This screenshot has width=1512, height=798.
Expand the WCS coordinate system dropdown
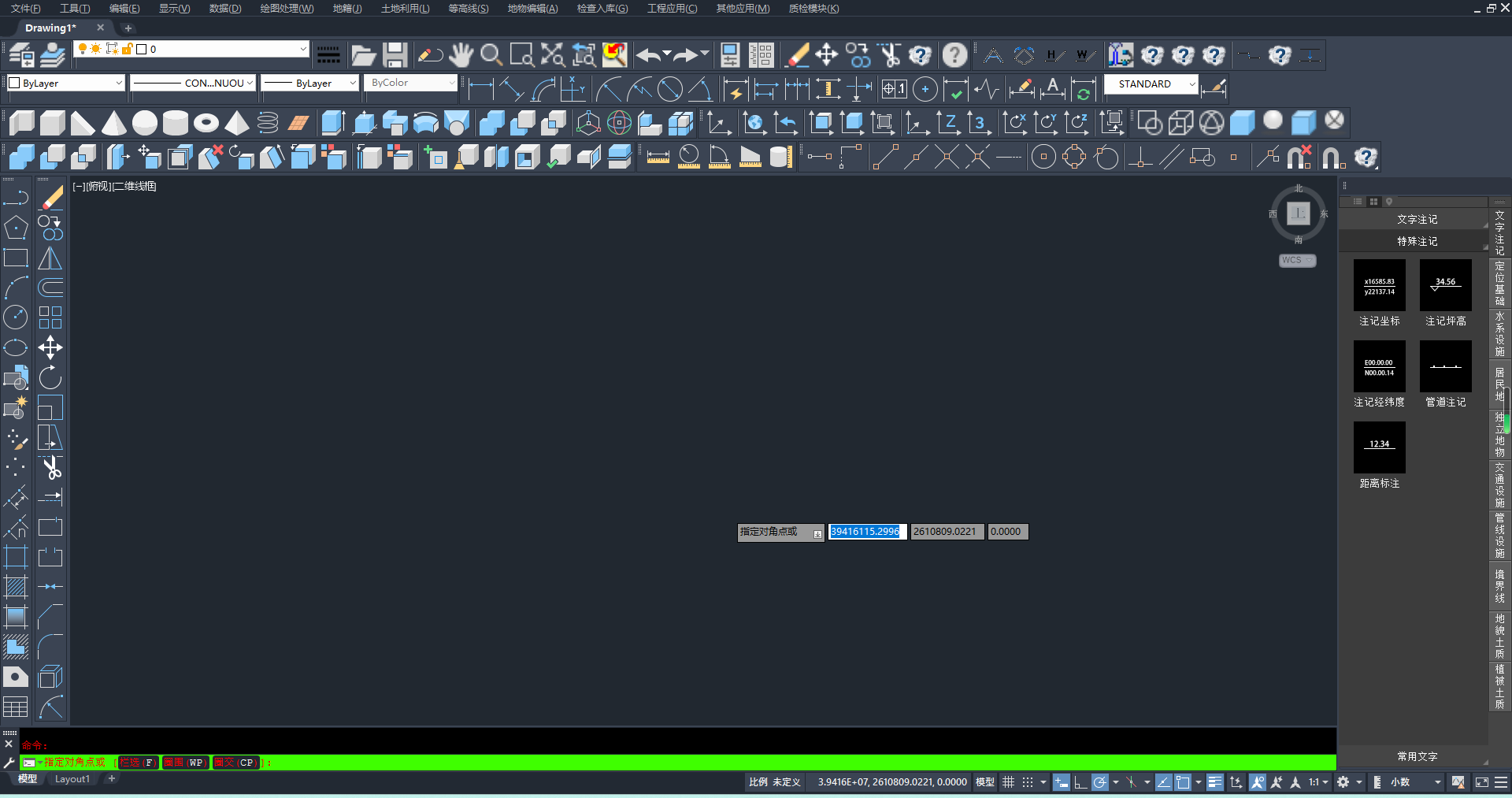[1297, 260]
